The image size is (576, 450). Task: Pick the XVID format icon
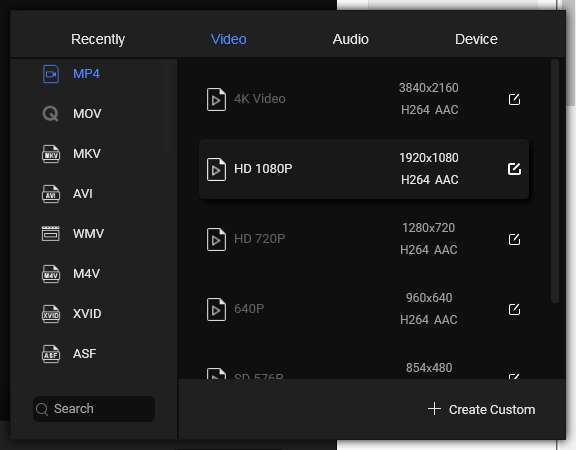(51, 314)
